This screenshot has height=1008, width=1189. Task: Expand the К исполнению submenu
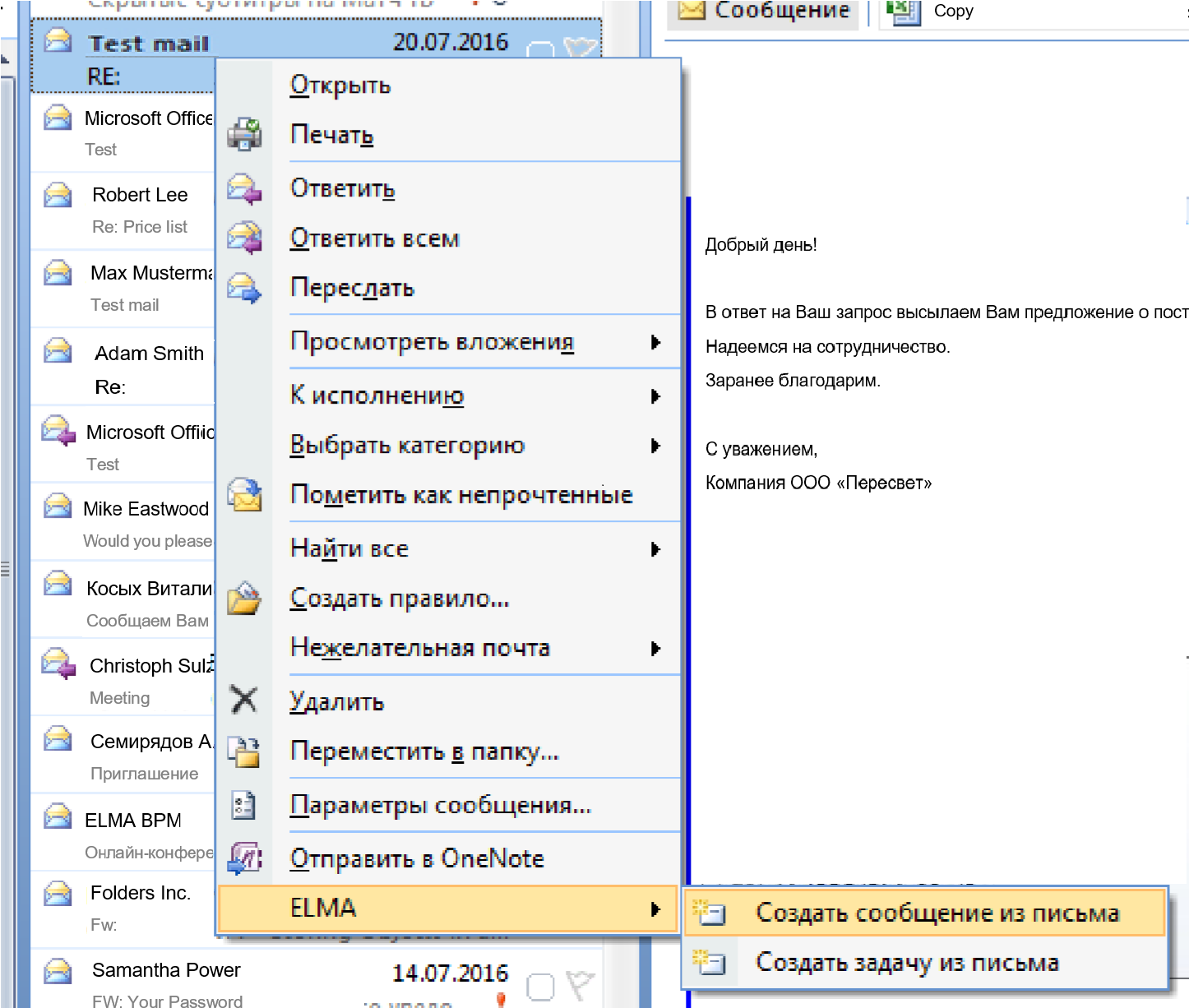pos(655,396)
